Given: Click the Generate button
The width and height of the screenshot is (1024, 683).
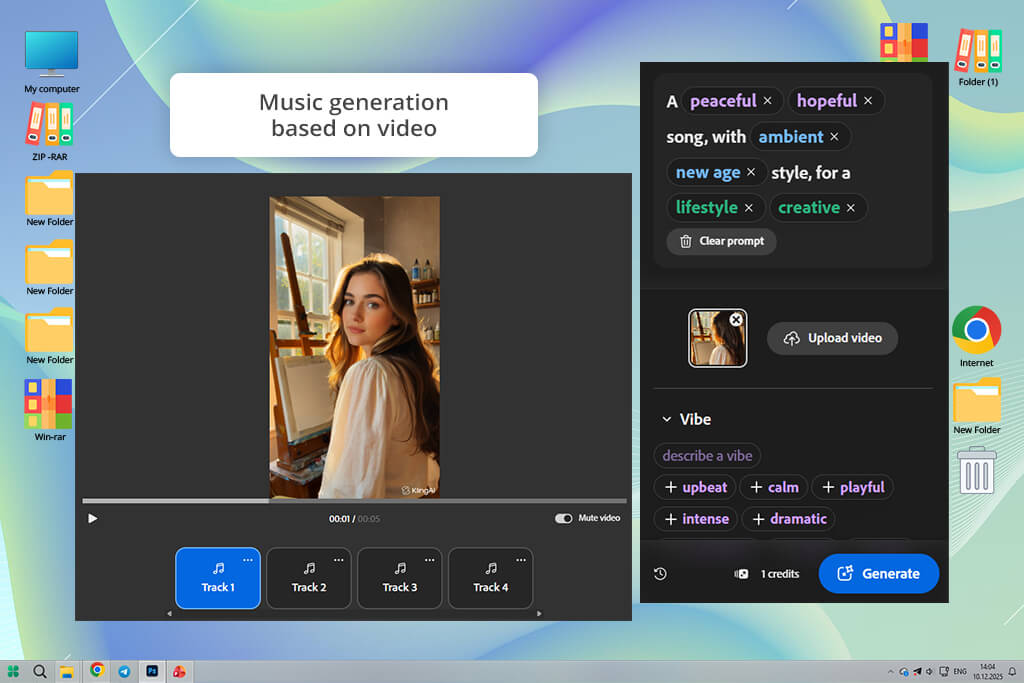Looking at the screenshot, I should click(878, 573).
